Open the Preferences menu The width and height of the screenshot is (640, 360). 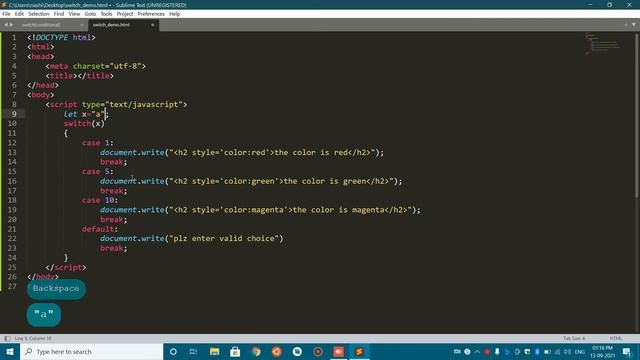click(151, 14)
